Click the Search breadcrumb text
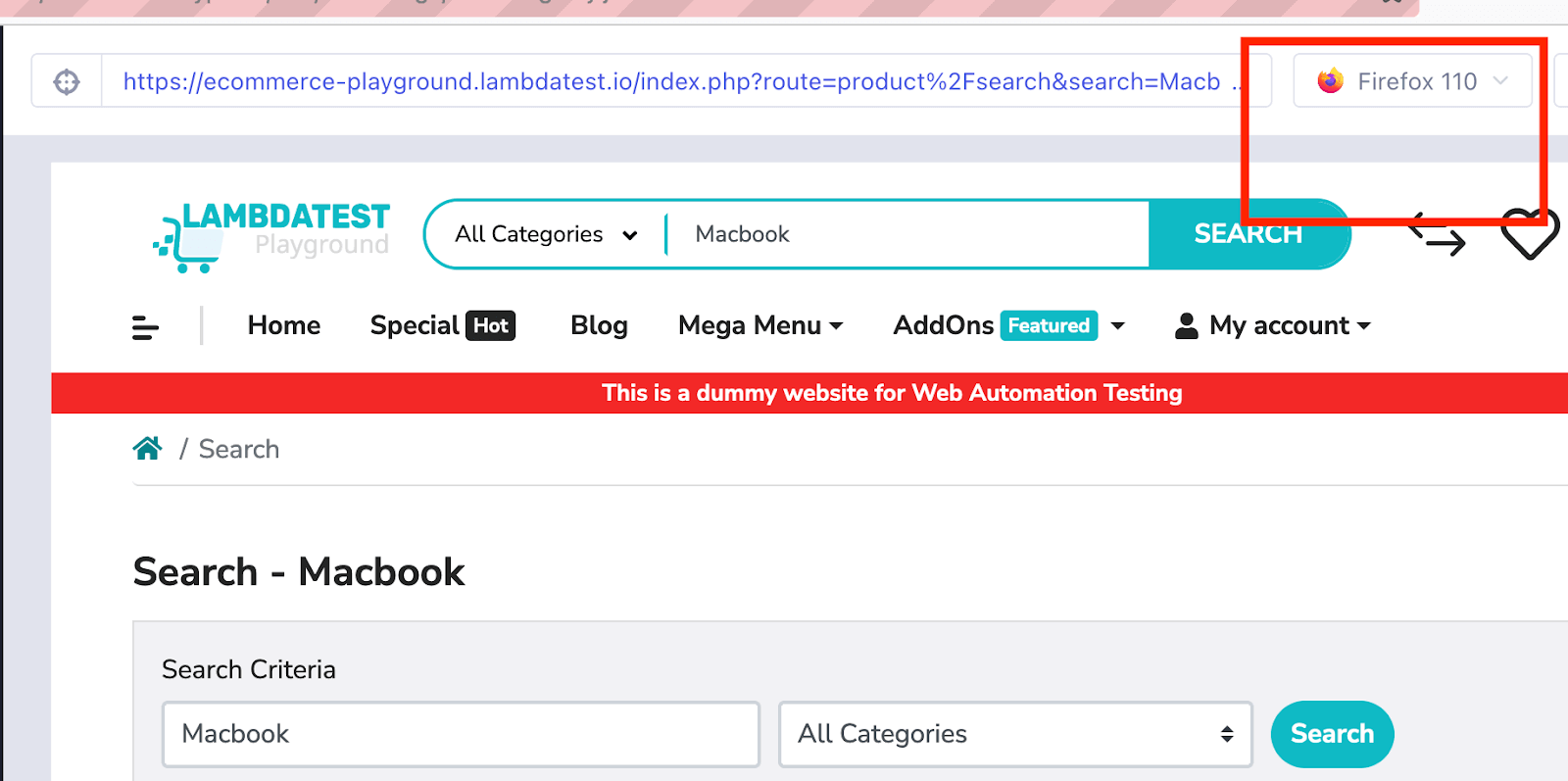 pyautogui.click(x=239, y=449)
